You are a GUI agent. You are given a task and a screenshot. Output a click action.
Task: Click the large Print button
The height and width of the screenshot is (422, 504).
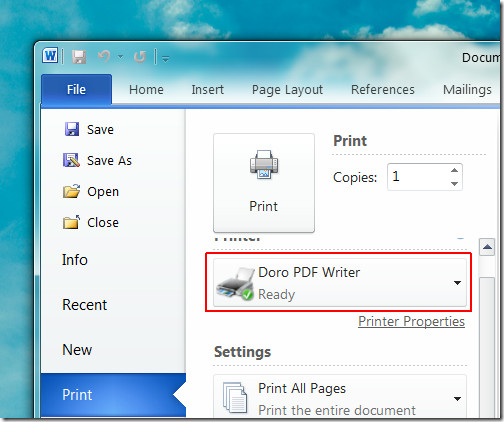pyautogui.click(x=264, y=183)
